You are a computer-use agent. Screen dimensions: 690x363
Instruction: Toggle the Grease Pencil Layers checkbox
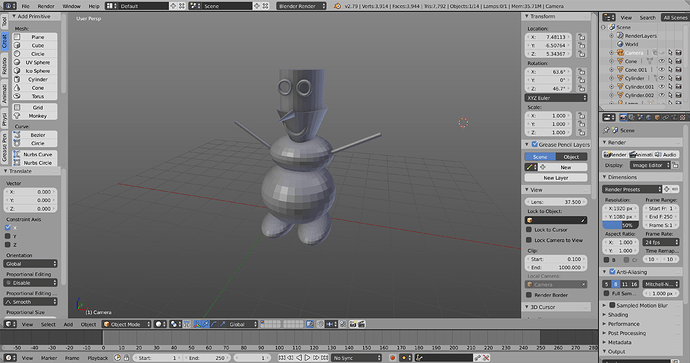535,144
